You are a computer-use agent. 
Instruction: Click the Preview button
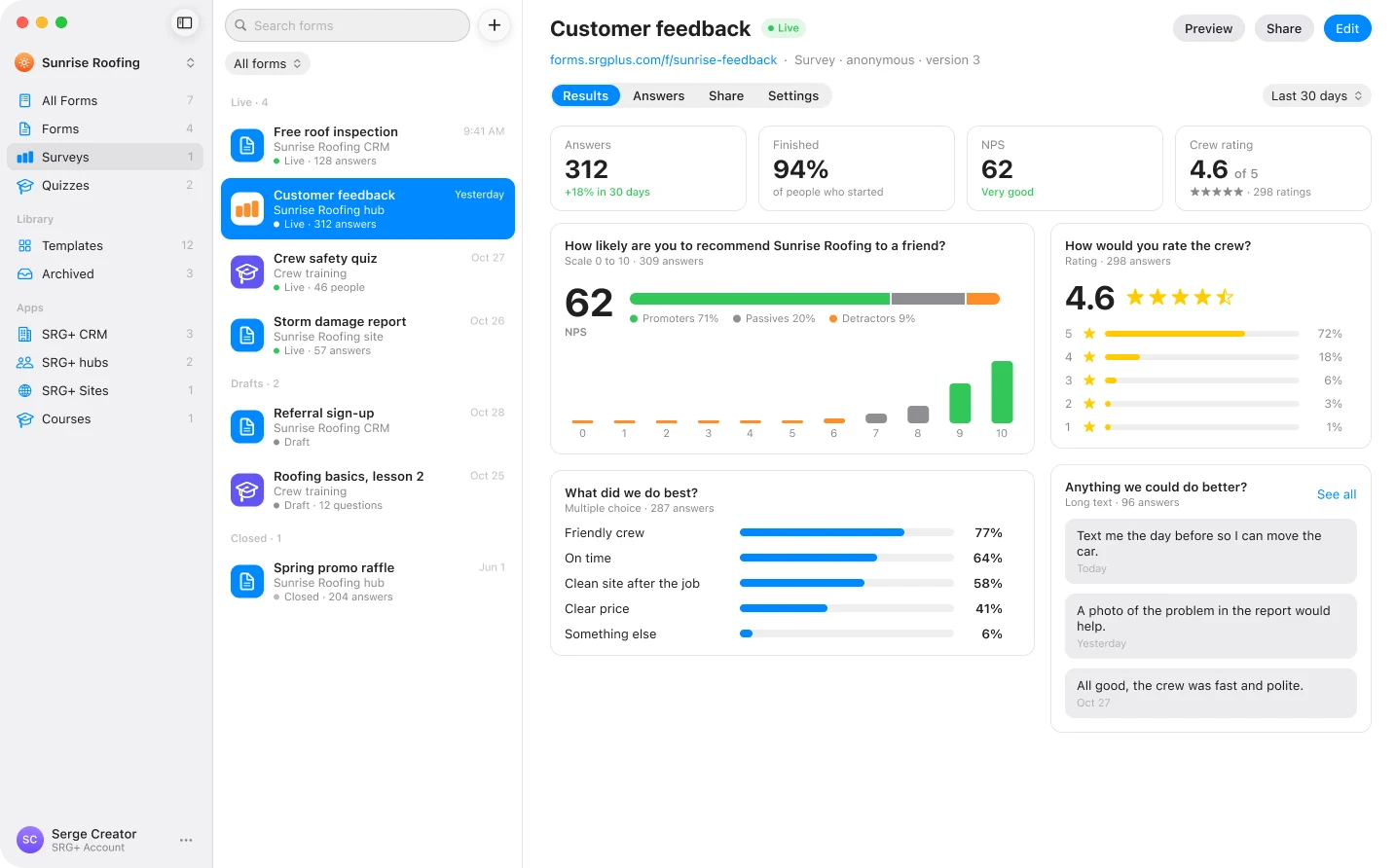pyautogui.click(x=1208, y=28)
